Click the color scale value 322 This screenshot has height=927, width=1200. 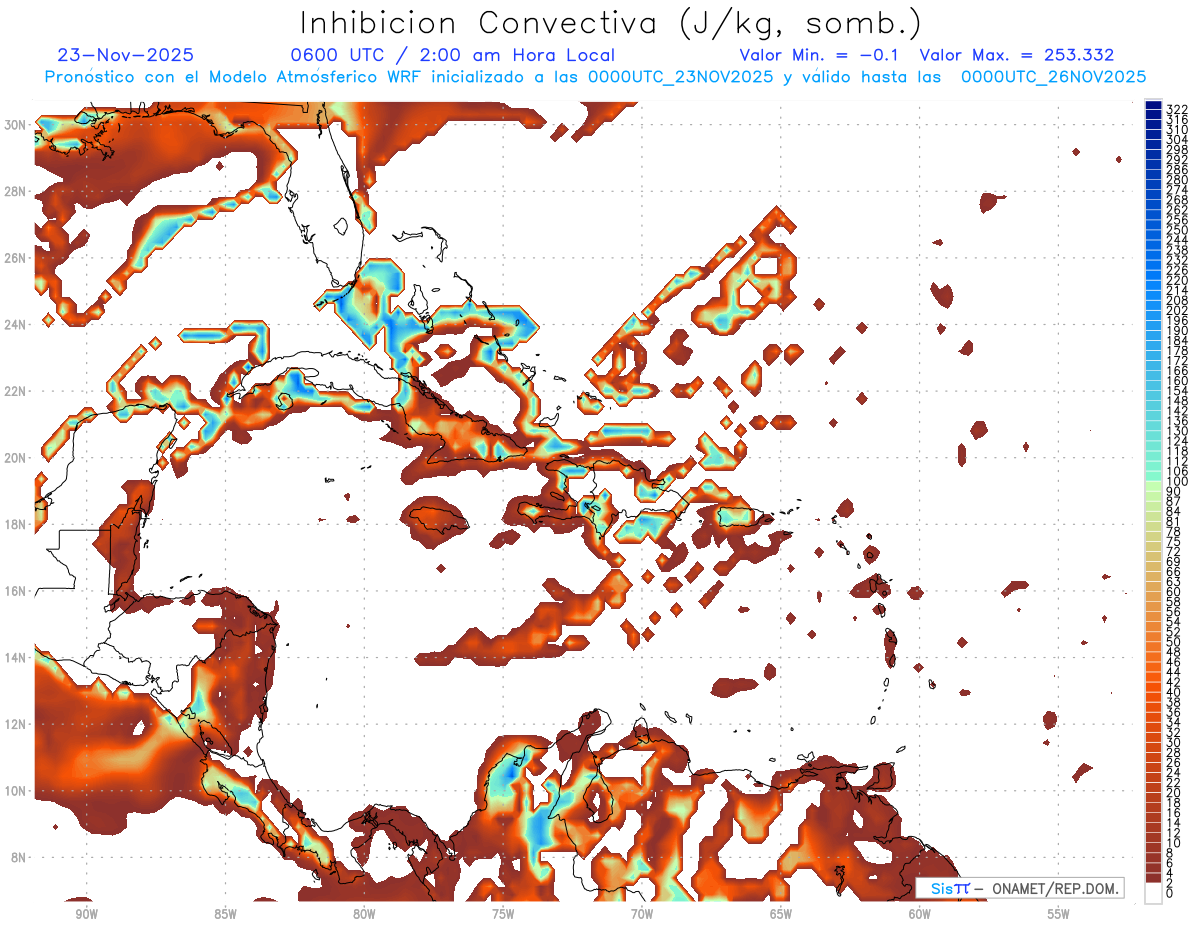click(1177, 108)
